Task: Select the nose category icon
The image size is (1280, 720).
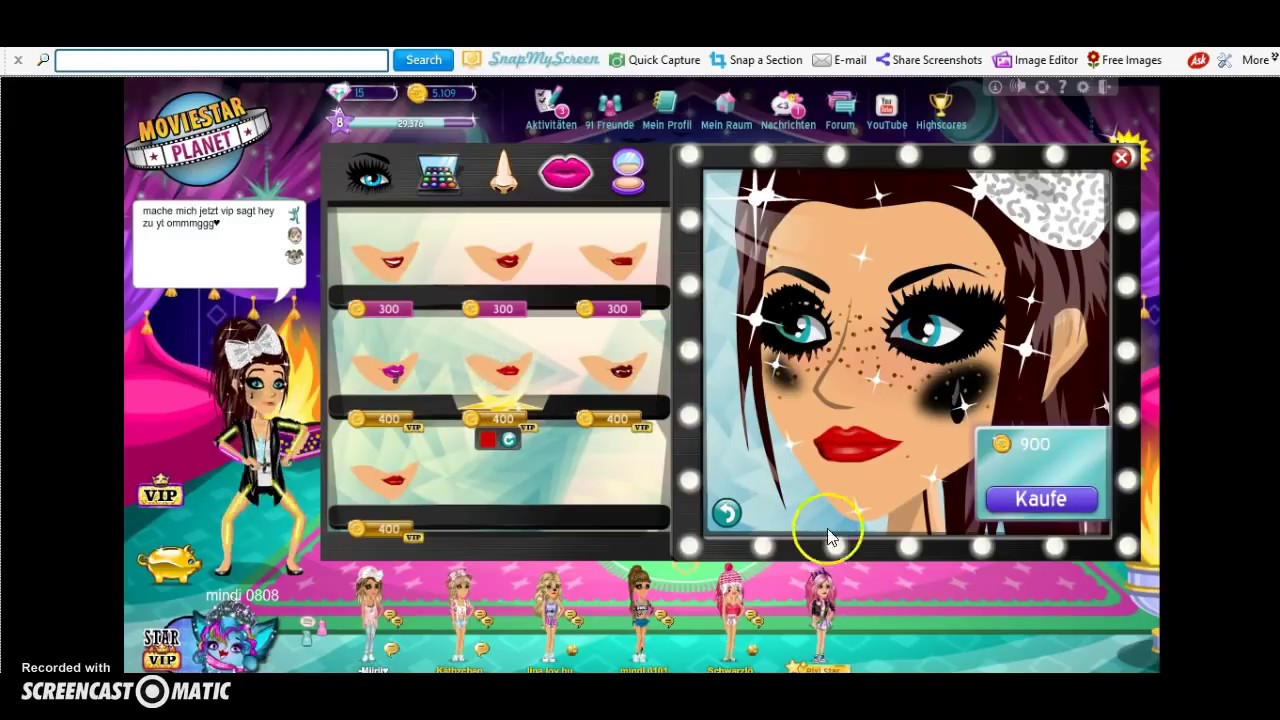Action: [504, 172]
